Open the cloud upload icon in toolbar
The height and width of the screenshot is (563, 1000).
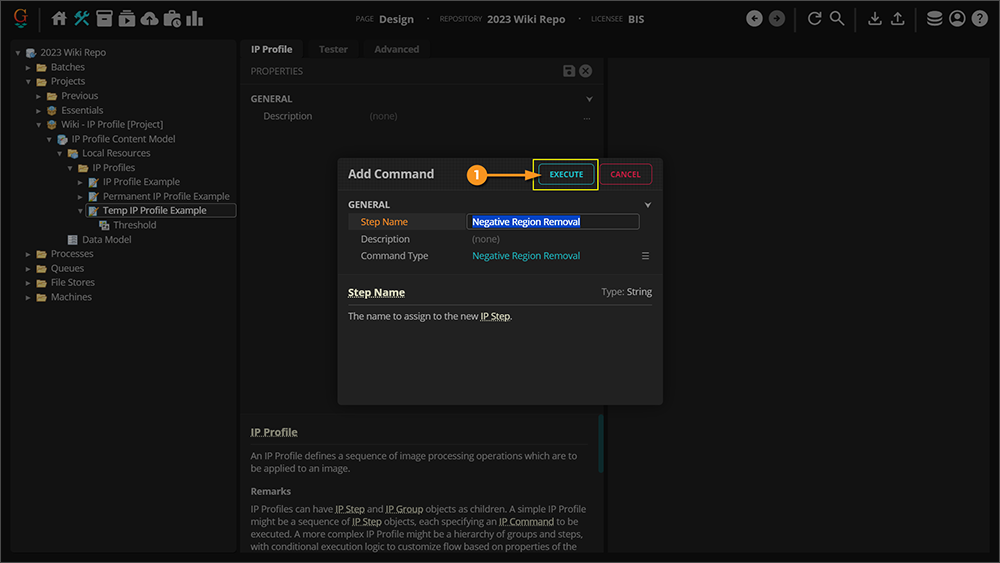point(149,18)
